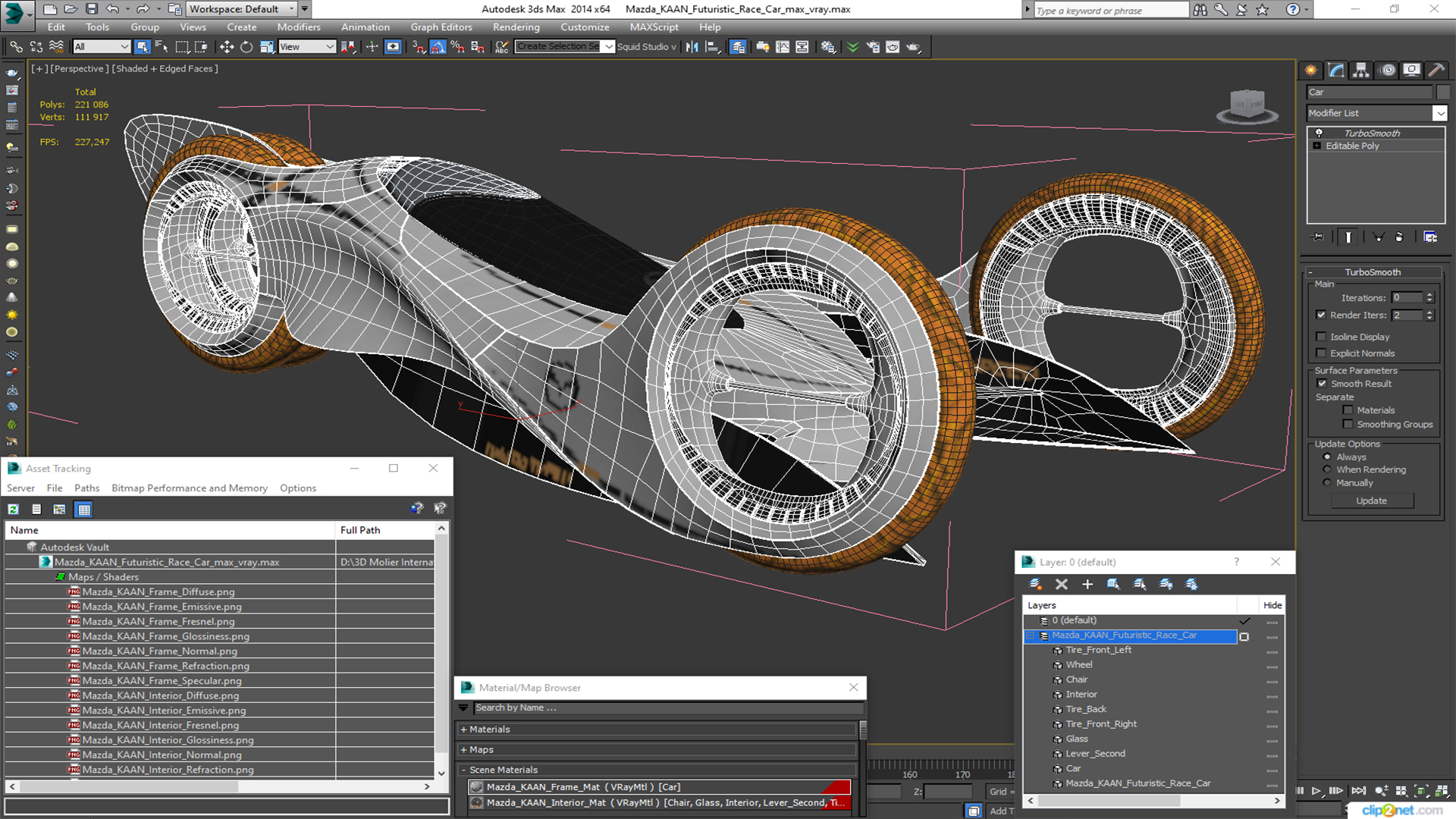Select Manually update option
This screenshot has height=819, width=1456.
[1327, 483]
